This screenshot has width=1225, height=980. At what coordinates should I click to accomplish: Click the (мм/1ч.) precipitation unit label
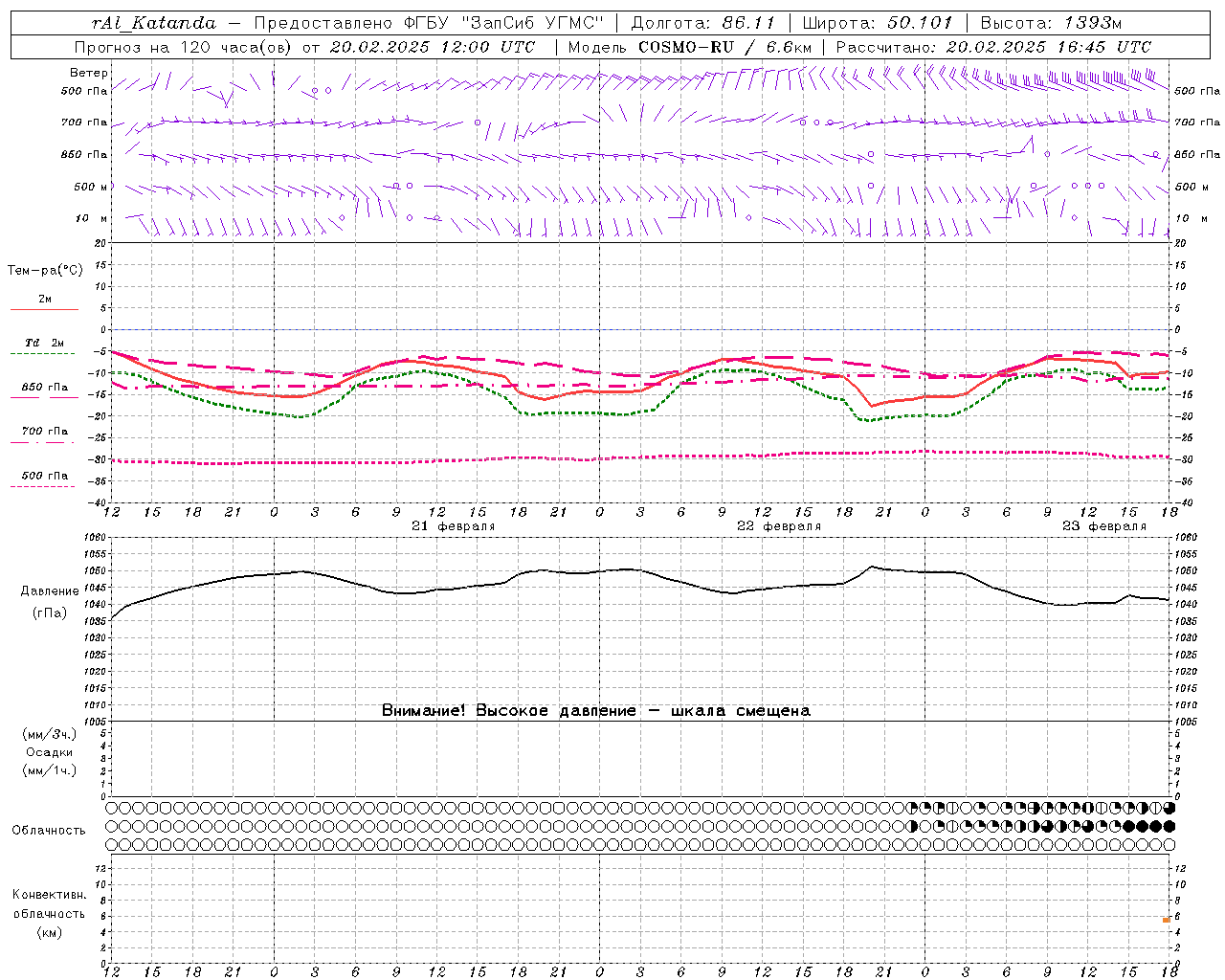click(x=50, y=770)
